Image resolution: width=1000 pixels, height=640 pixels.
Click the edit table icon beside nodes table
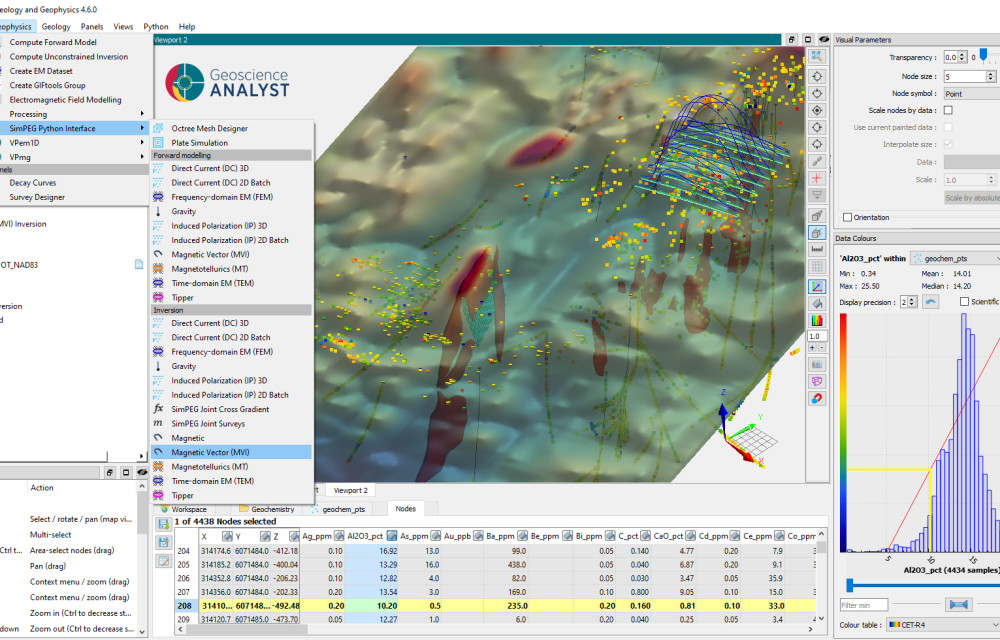point(163,560)
